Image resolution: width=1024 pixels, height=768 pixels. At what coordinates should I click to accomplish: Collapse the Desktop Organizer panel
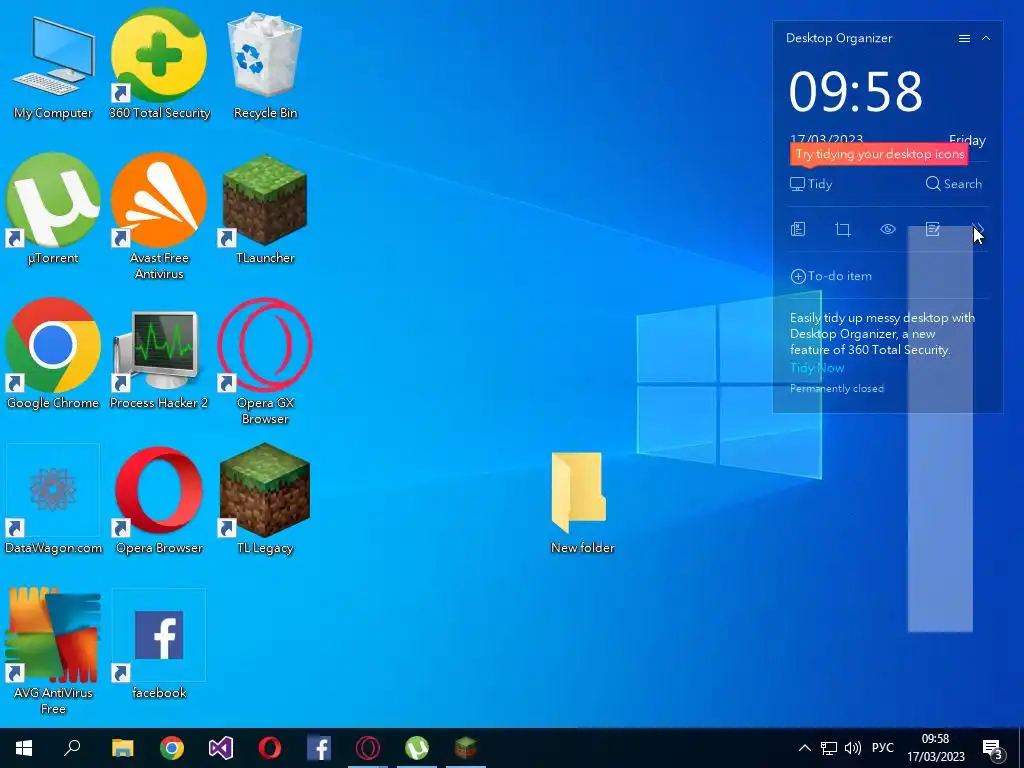click(x=986, y=39)
